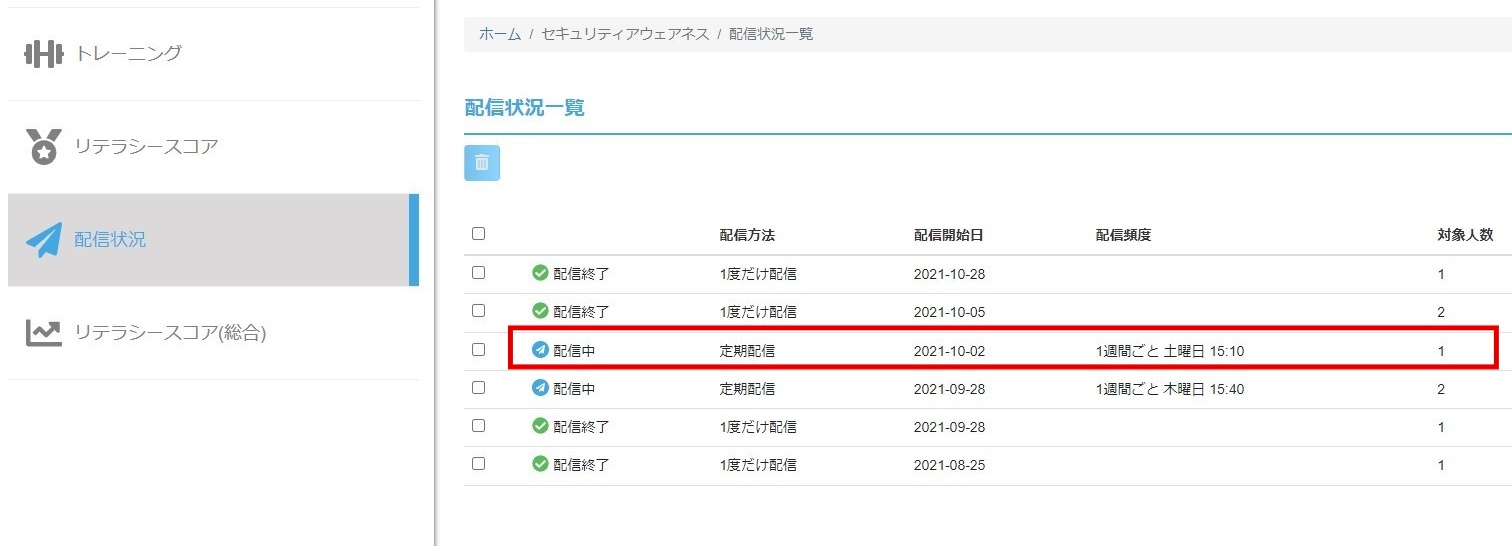
Task: Click the 配信状況一覧 page heading
Action: (524, 108)
